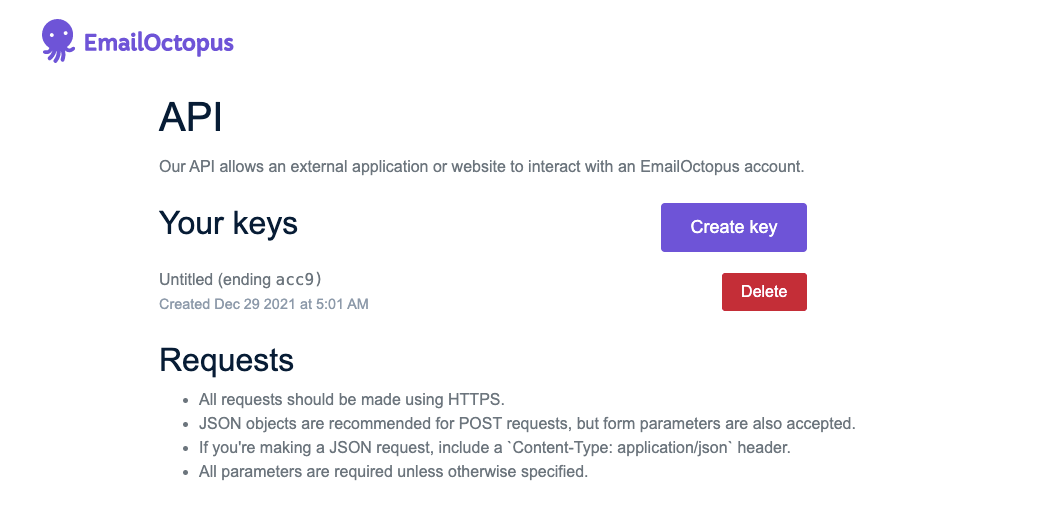Click the Content-Type application/json header bullet
1038x508 pixels.
click(x=495, y=448)
